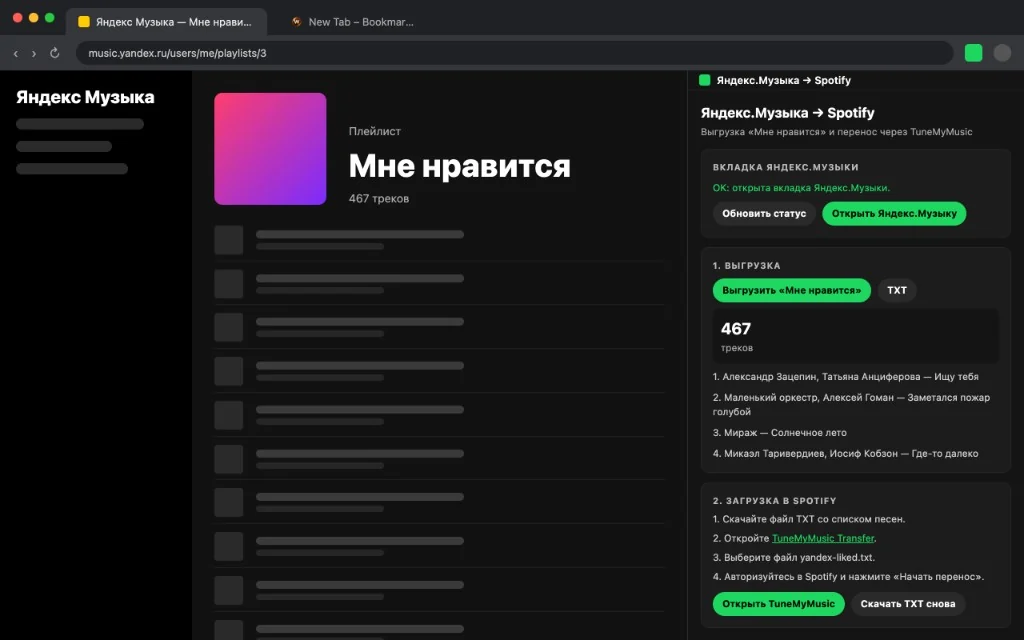Click the status text OK: открыта вкладка Яндекс.Музыки
1024x640 pixels.
tap(801, 188)
